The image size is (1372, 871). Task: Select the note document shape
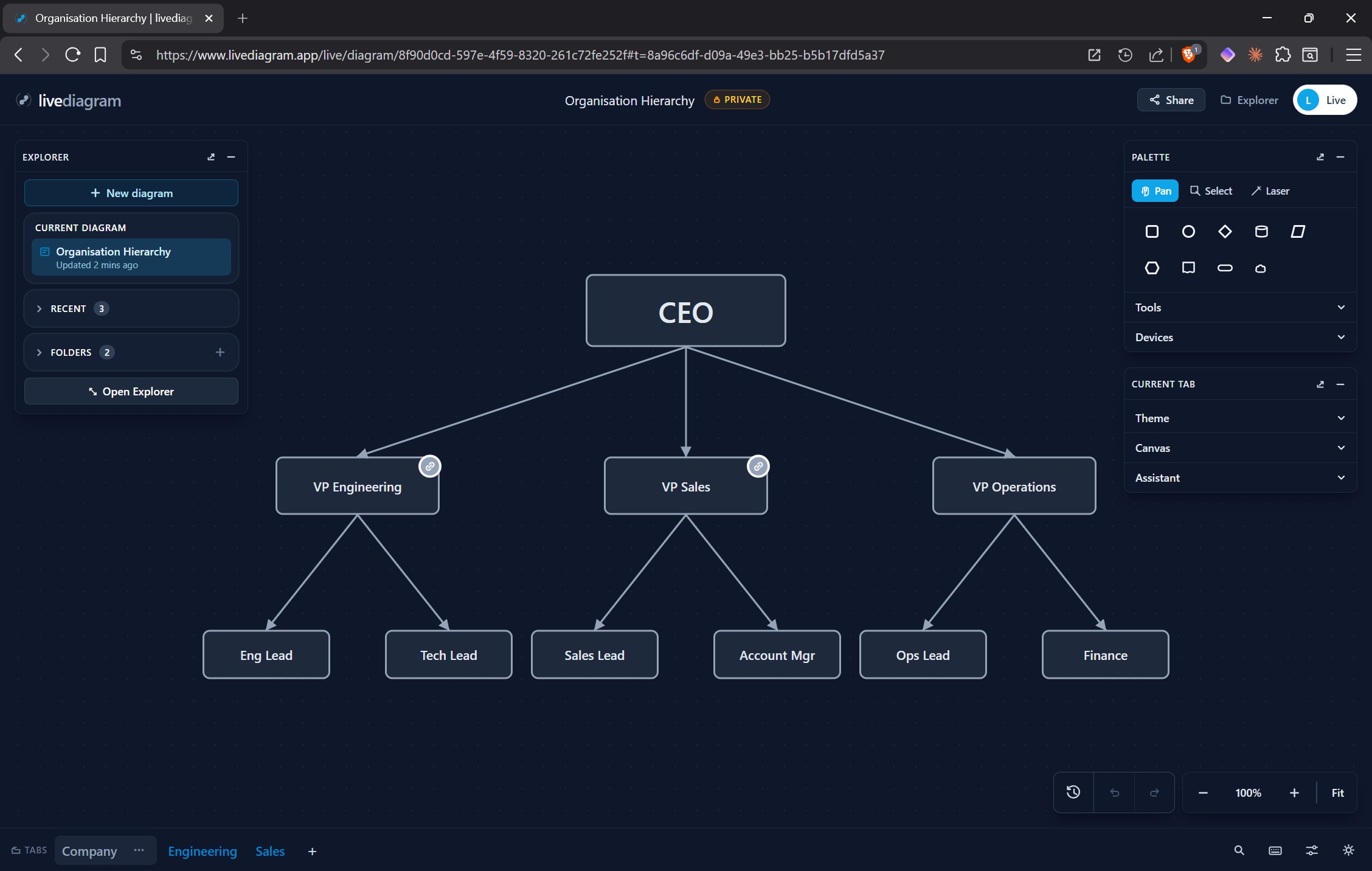1188,268
